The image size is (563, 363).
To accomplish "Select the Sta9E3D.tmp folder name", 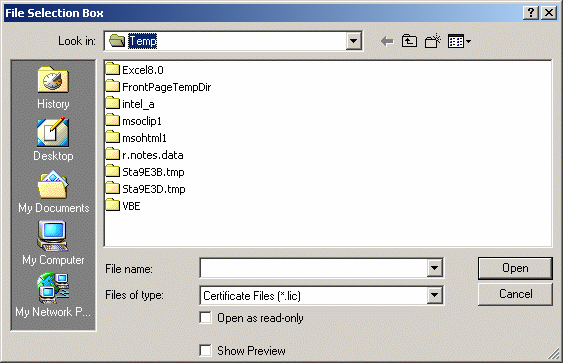I will coord(154,189).
